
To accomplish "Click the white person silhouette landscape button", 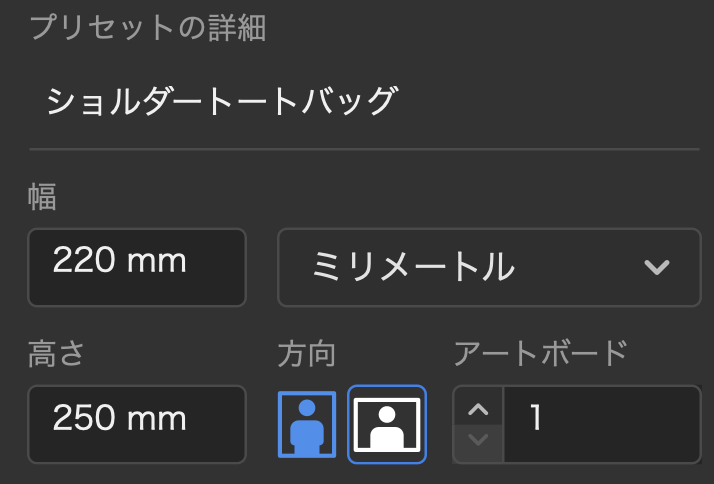I will [387, 424].
